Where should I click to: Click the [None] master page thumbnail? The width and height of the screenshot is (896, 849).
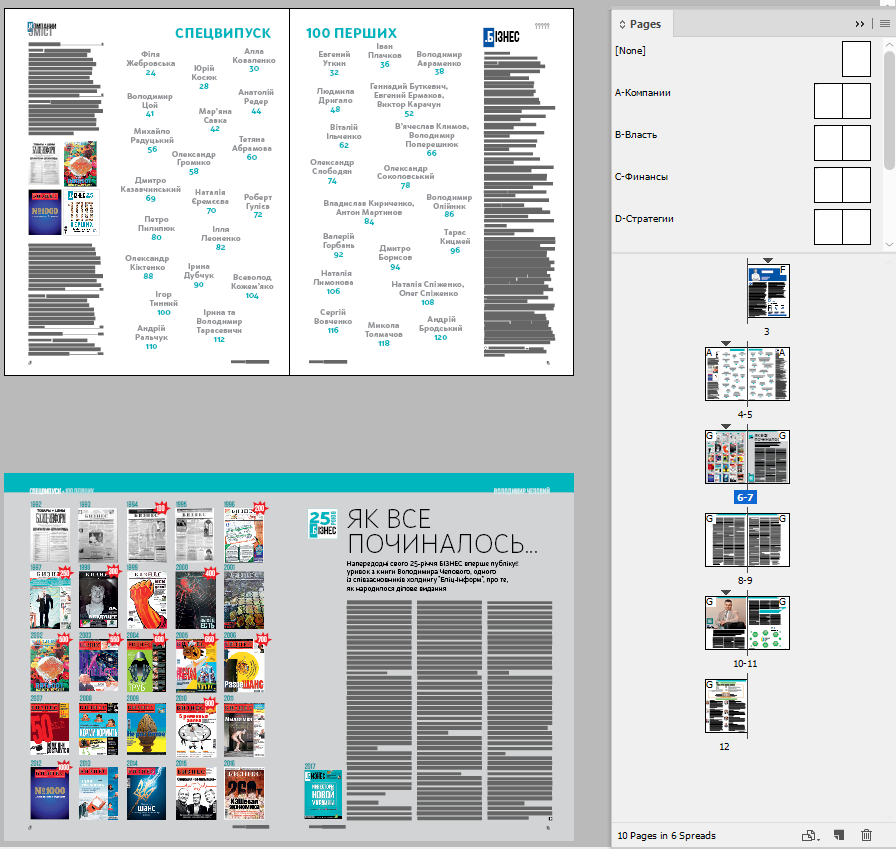pos(856,59)
